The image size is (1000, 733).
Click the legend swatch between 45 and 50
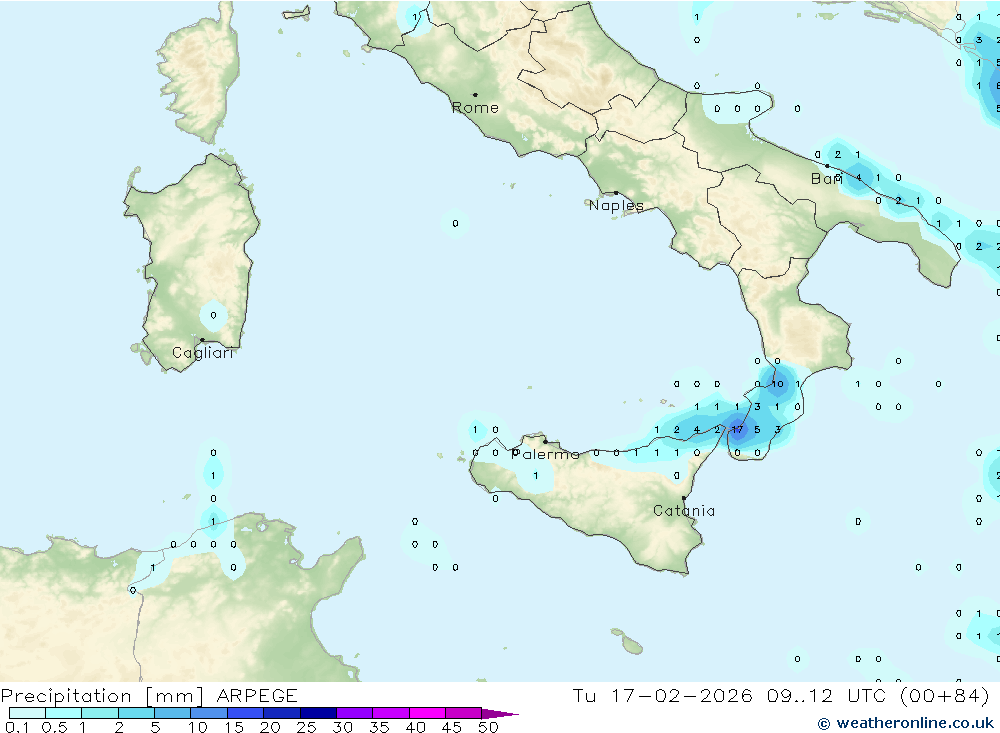(463, 714)
